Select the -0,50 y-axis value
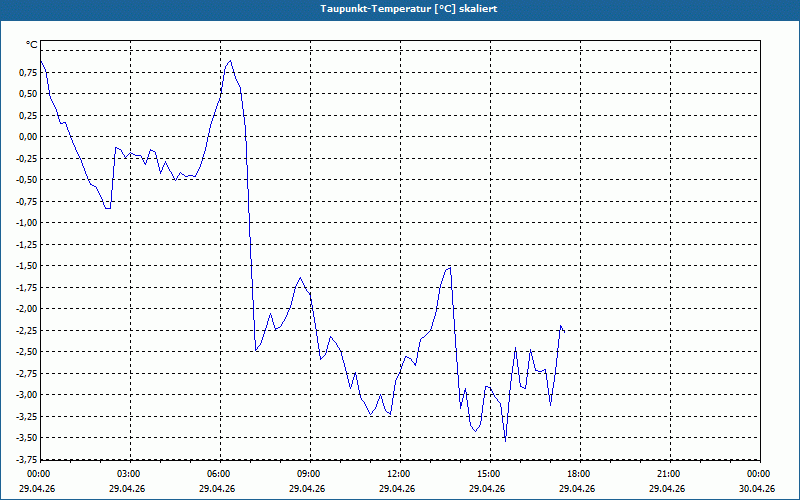800x500 pixels. coord(27,180)
